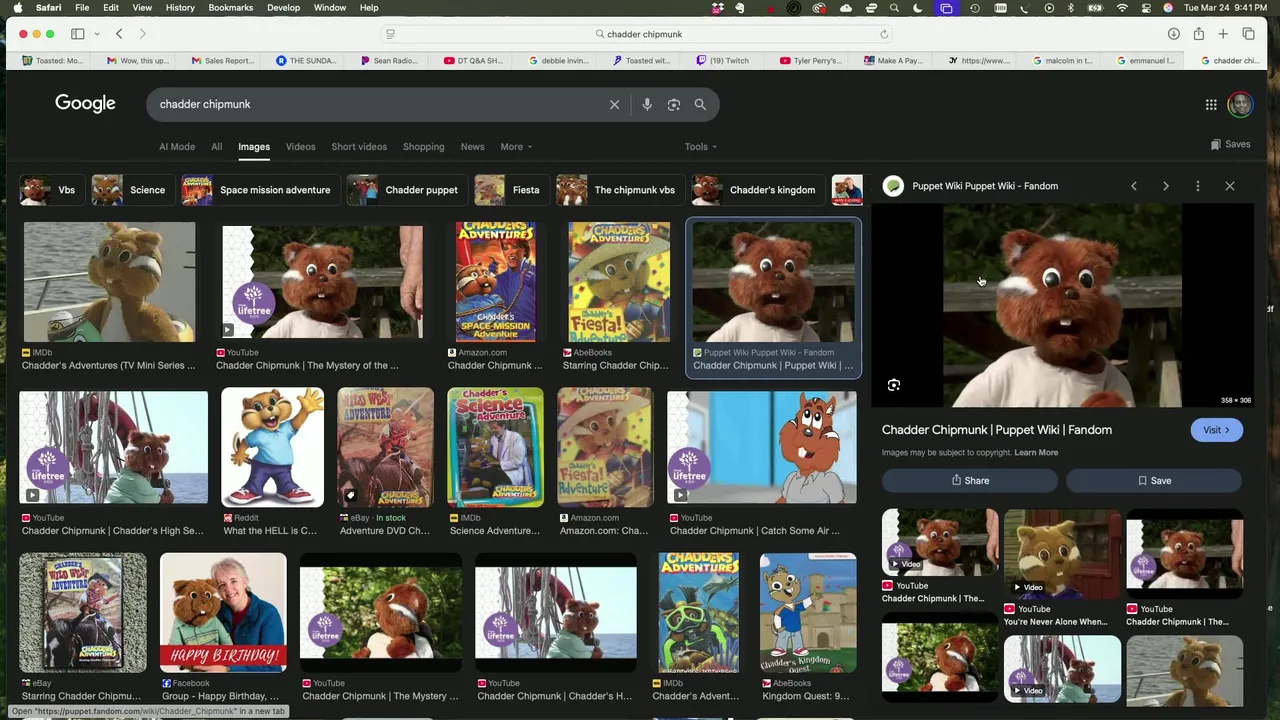1280x720 pixels.
Task: Open the Google account avatar
Action: (1240, 104)
